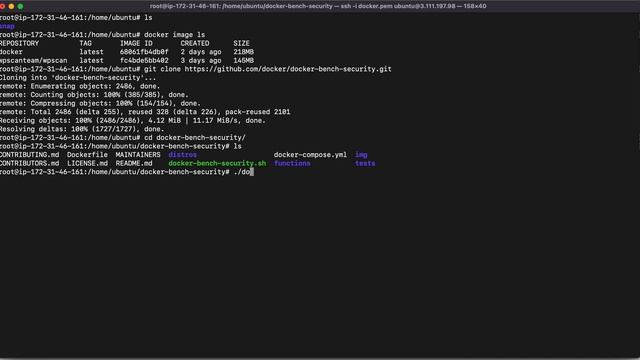Click 'remote: Total 2486' line

[x=145, y=112]
